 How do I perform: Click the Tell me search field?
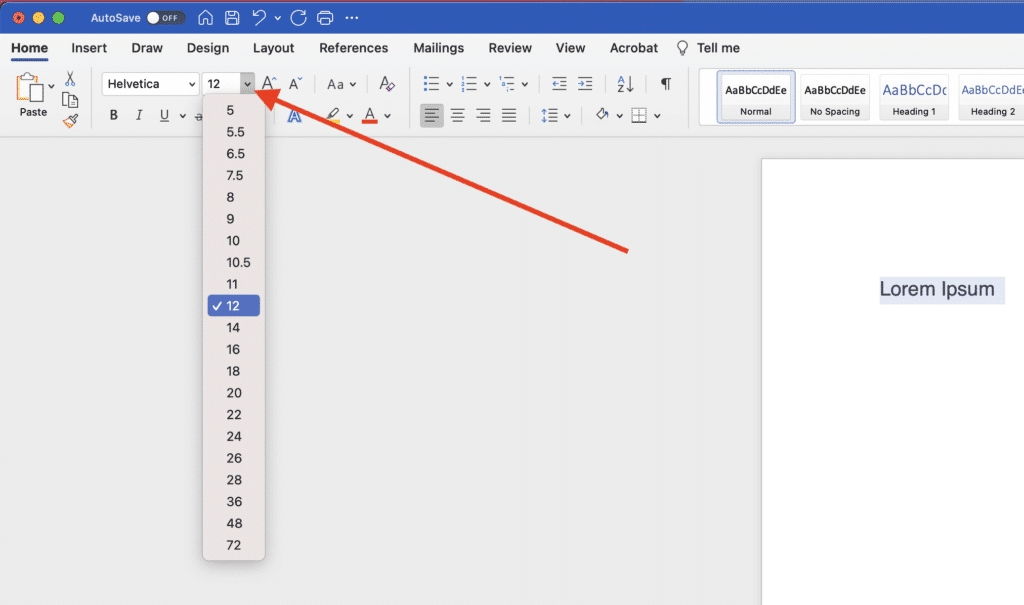coord(718,48)
